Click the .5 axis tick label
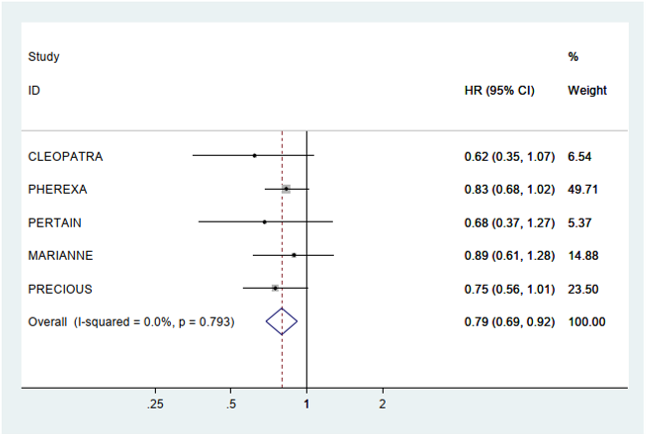 (231, 403)
